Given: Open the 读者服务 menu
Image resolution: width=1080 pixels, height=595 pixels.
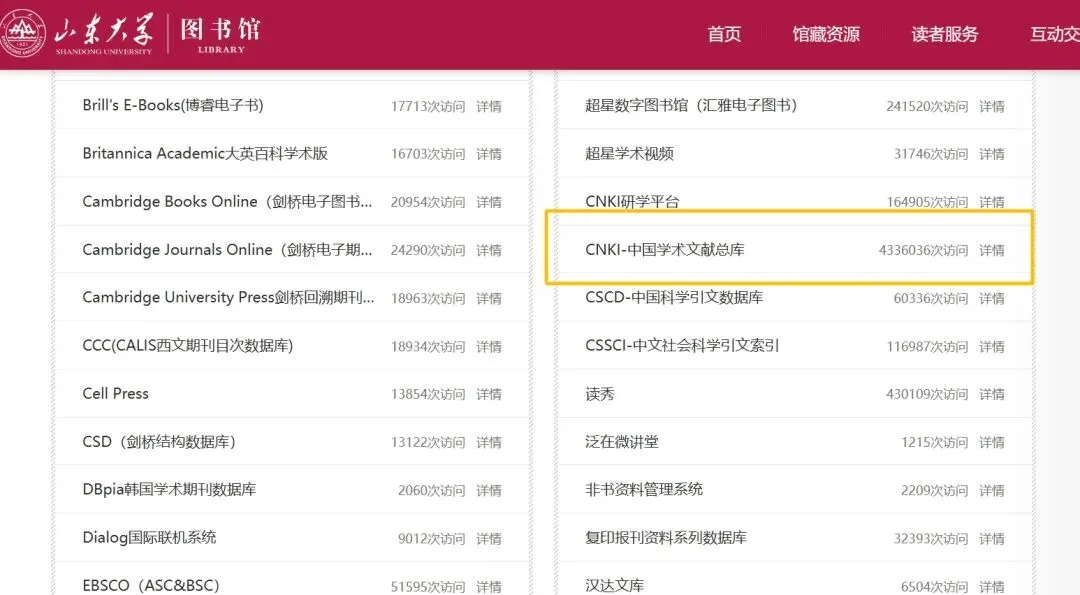Looking at the screenshot, I should [944, 34].
